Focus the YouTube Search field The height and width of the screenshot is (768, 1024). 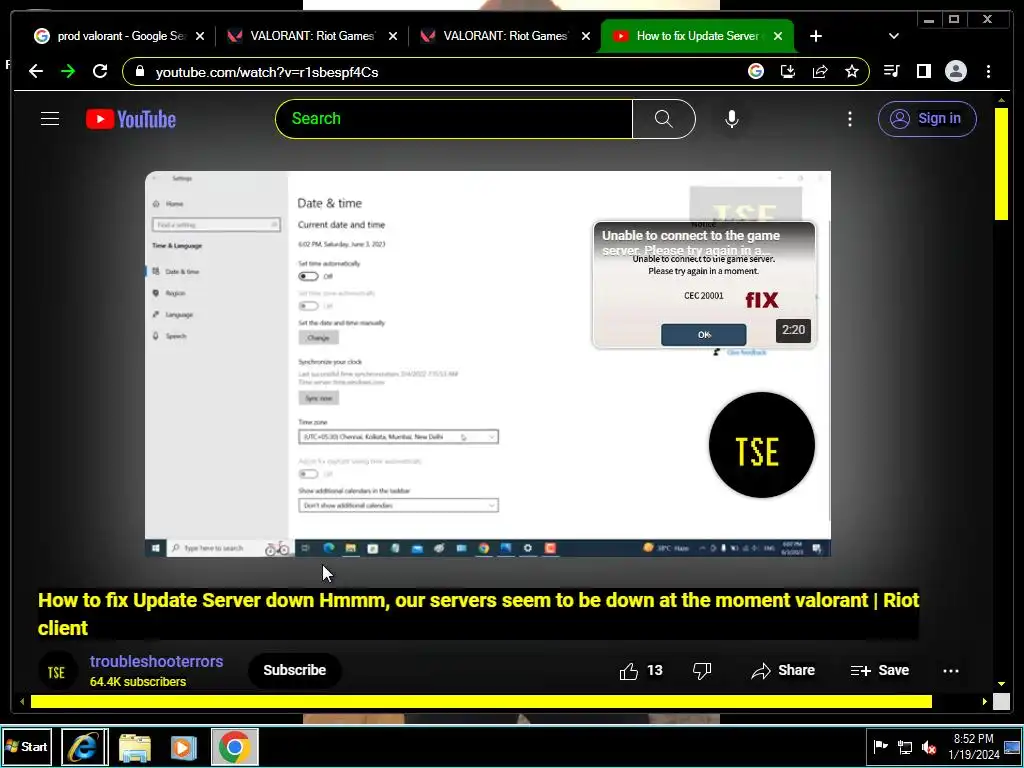coord(454,119)
